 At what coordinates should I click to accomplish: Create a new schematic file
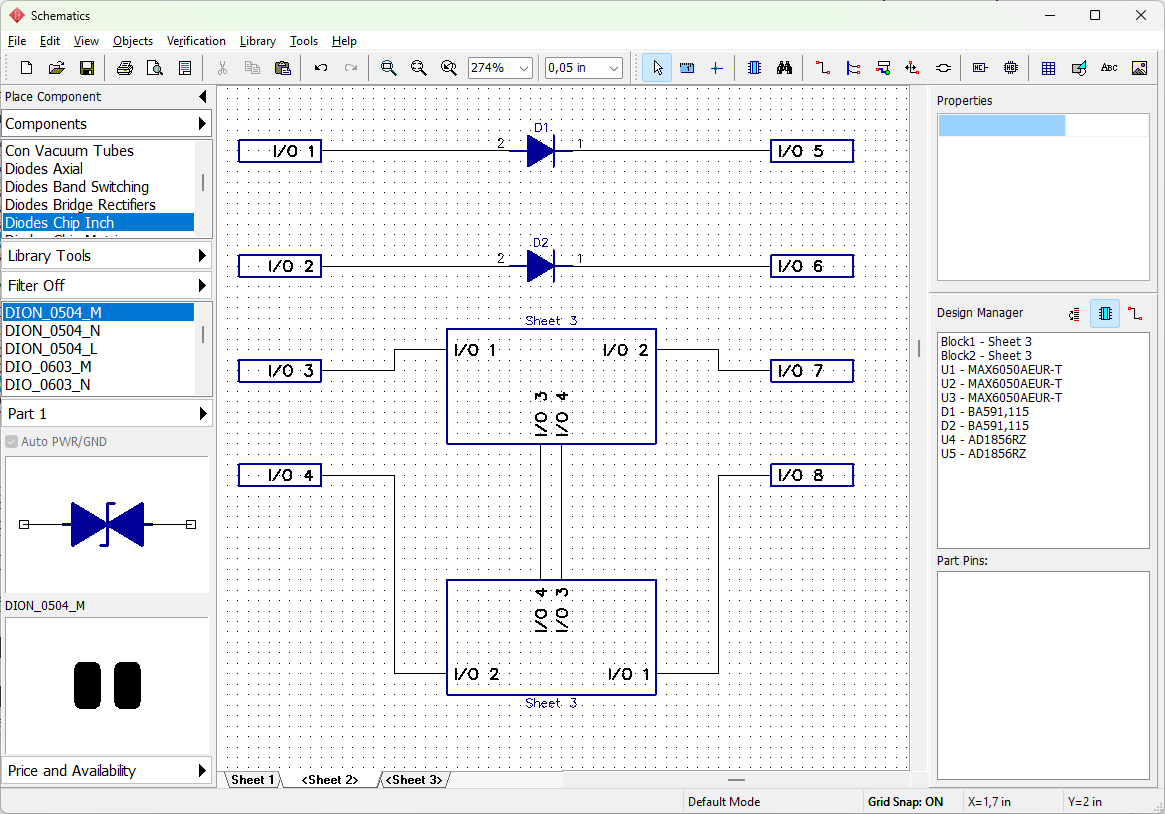pyautogui.click(x=26, y=68)
